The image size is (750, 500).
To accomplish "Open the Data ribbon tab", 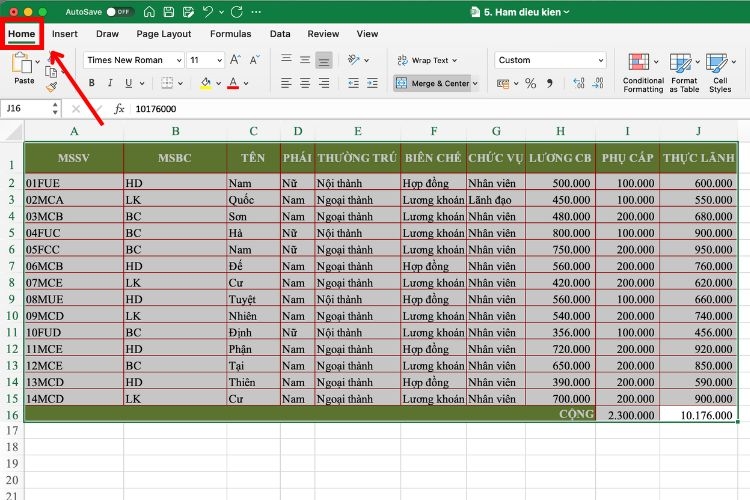I will coord(280,34).
